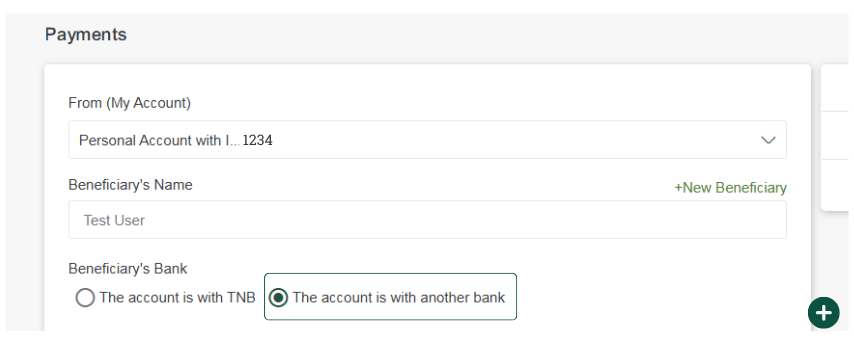Add a +New Beneficiary

pos(730,188)
